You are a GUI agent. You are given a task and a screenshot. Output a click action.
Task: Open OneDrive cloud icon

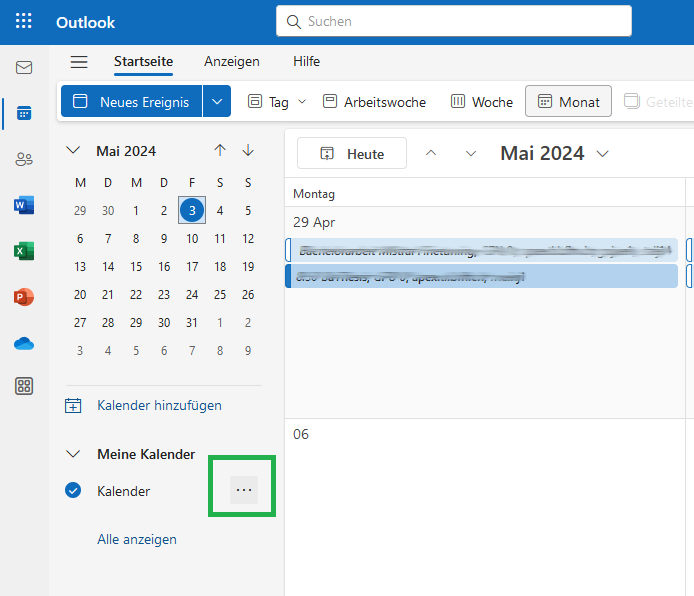tap(24, 343)
